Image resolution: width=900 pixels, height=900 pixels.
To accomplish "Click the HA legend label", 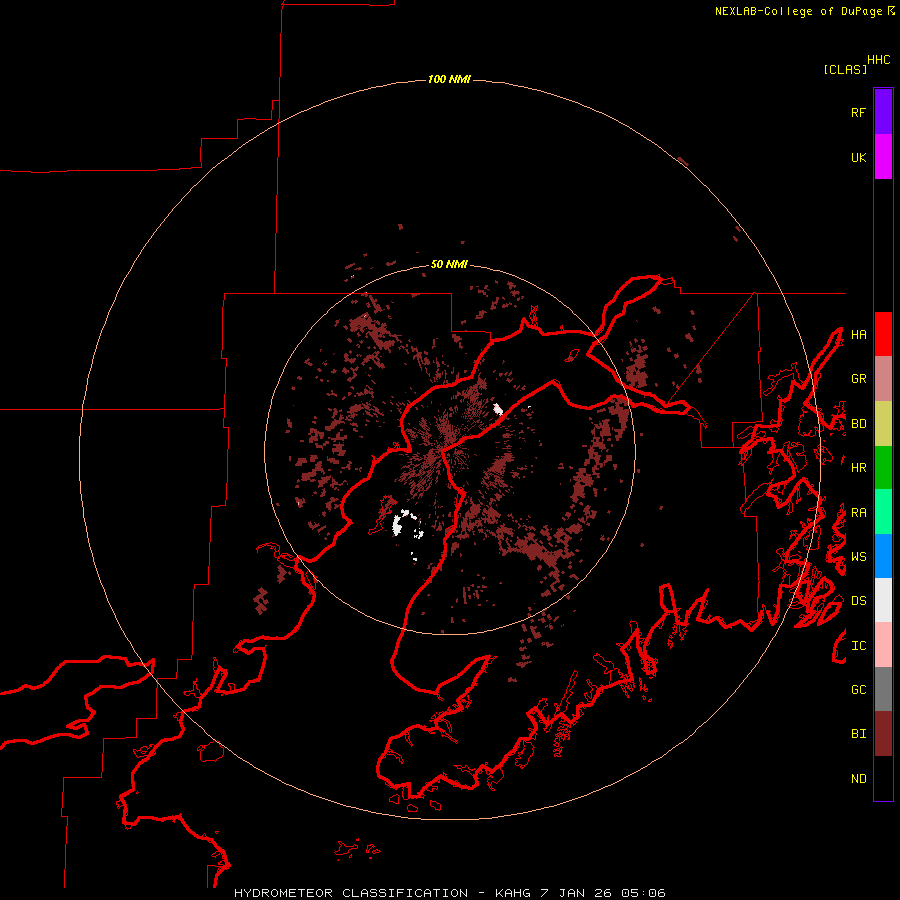I will (858, 334).
